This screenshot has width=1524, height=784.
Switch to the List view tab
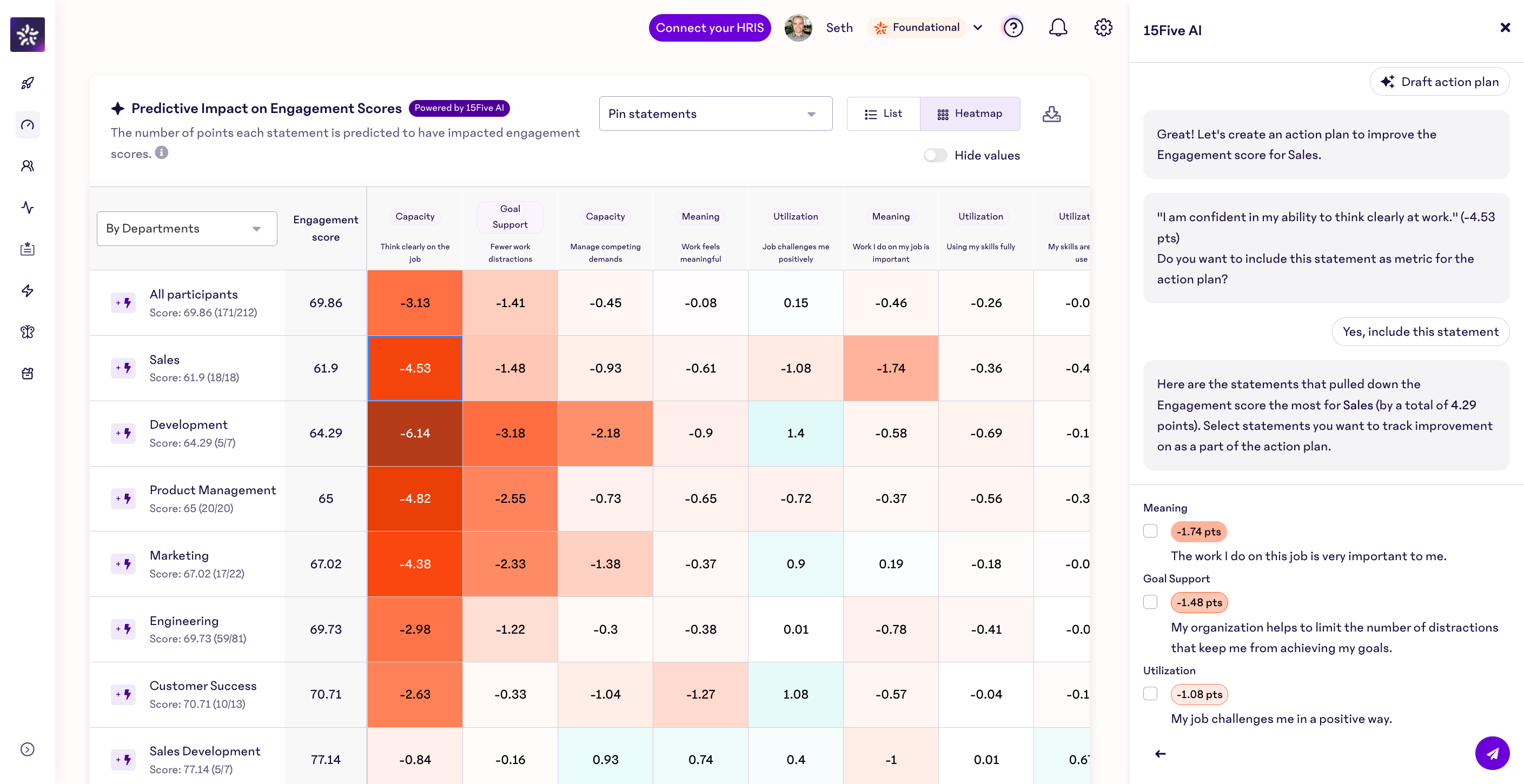(883, 114)
